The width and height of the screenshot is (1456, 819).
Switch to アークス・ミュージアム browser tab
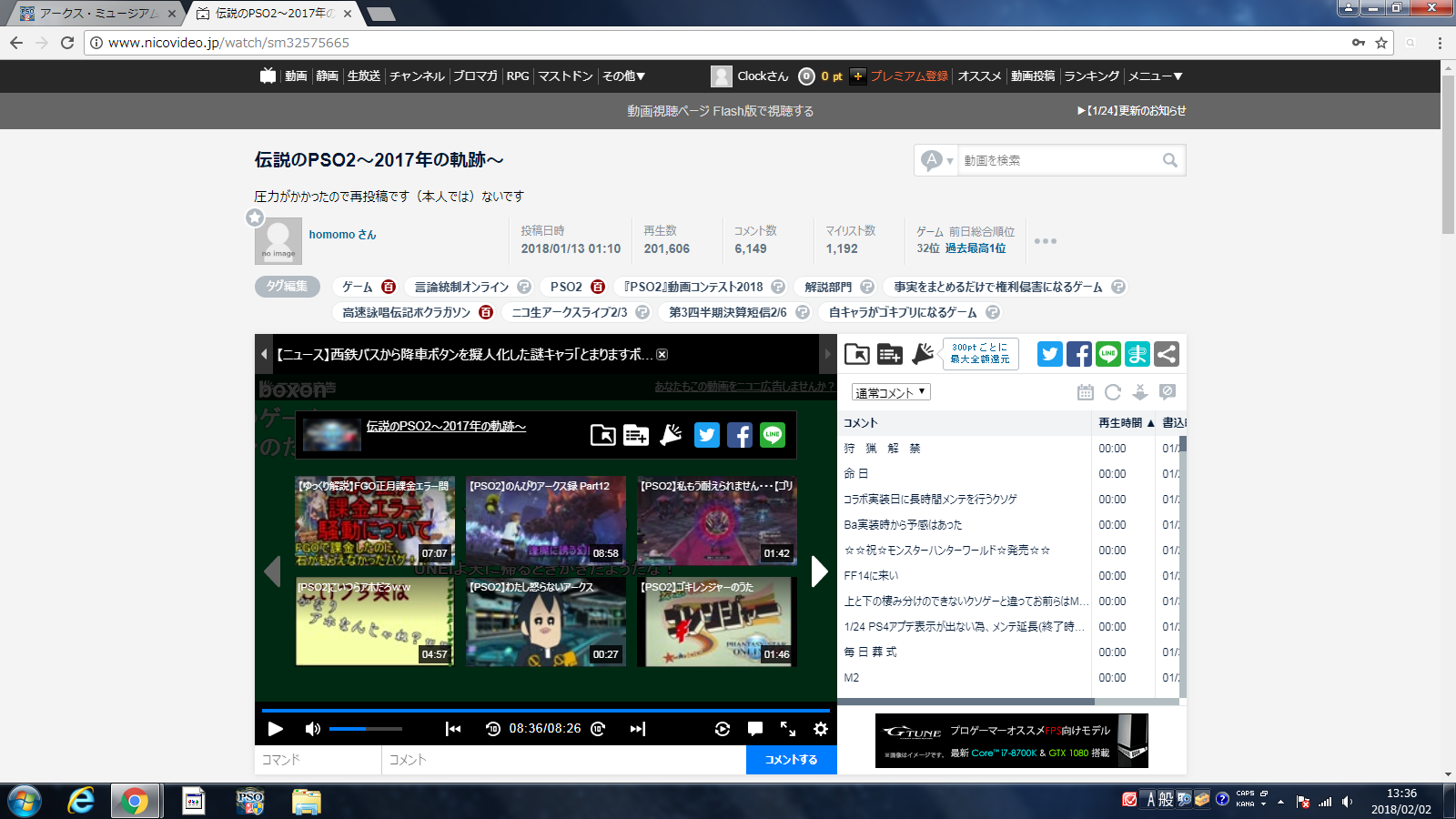[x=98, y=14]
